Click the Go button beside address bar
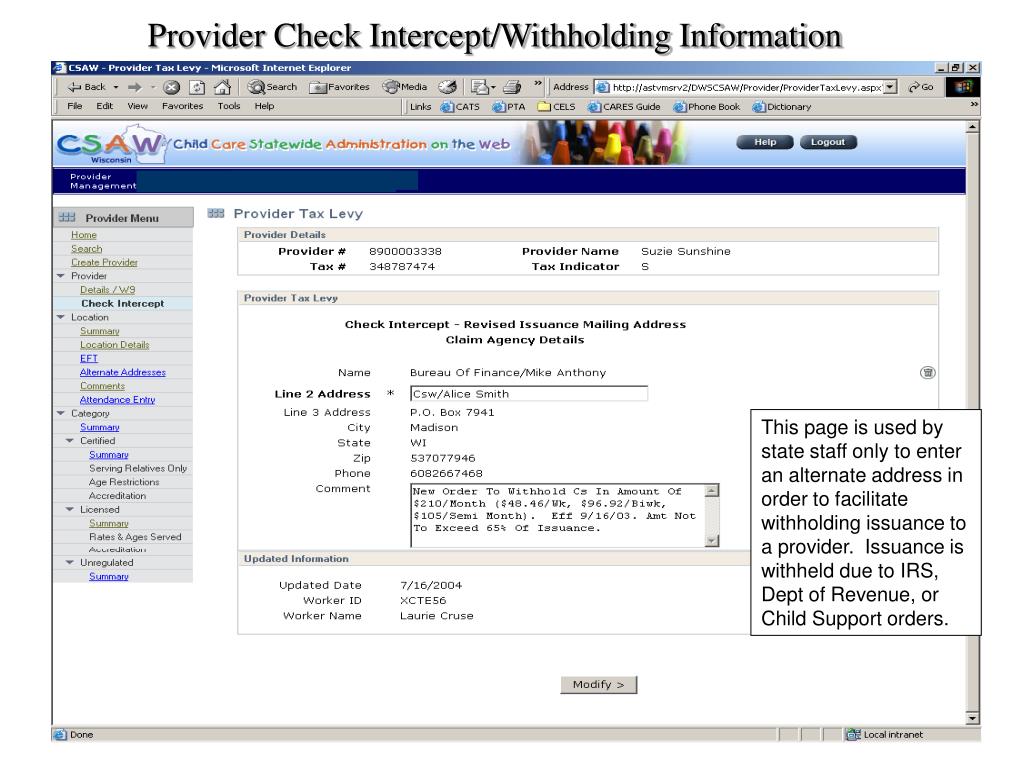The height and width of the screenshot is (768, 1024). [921, 87]
